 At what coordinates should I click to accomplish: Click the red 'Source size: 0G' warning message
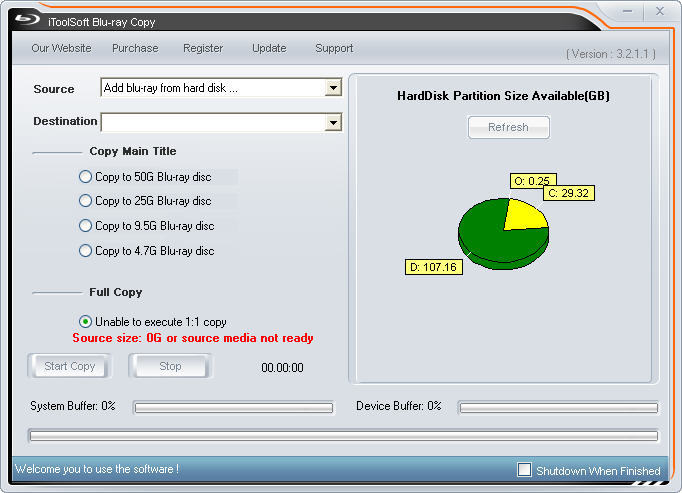(x=193, y=338)
